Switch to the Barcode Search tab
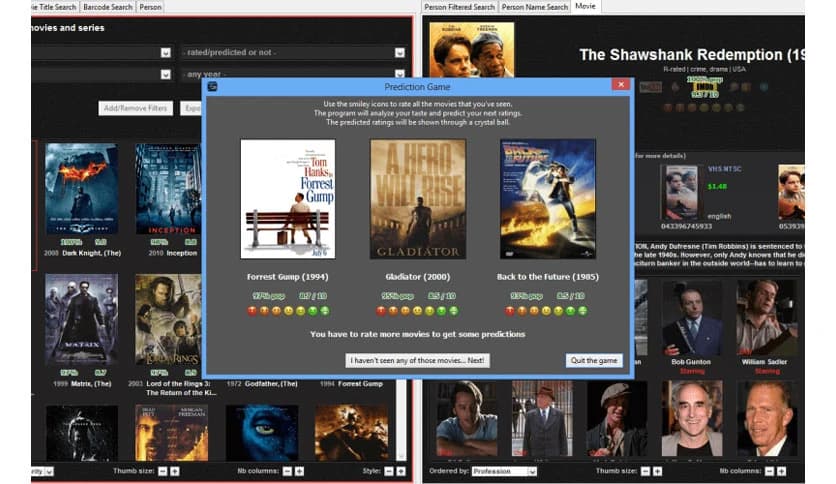 point(107,7)
